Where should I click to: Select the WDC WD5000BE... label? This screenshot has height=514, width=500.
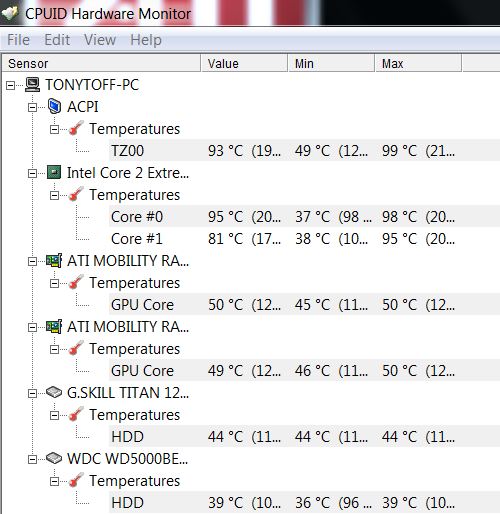coord(127,459)
